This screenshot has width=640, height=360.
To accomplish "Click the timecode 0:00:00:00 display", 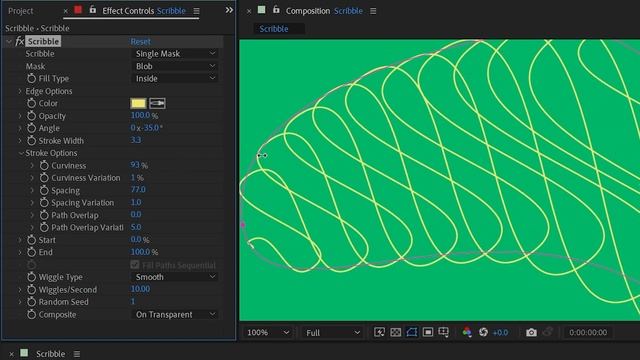I will point(588,332).
